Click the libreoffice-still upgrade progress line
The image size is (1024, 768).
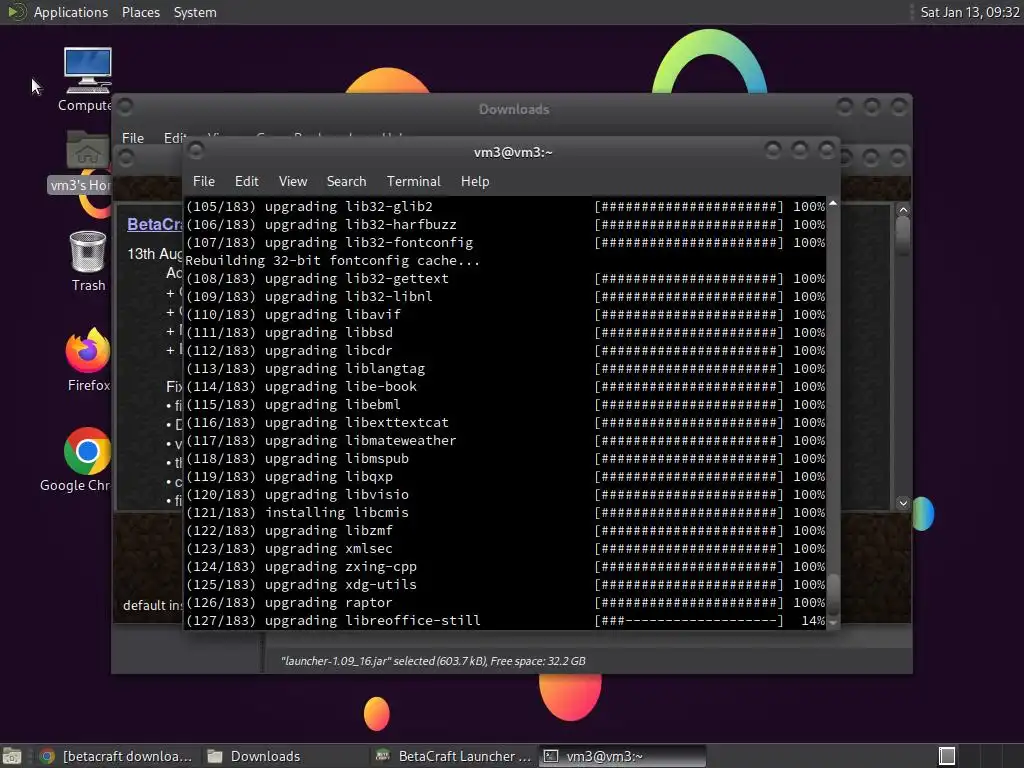pyautogui.click(x=505, y=620)
